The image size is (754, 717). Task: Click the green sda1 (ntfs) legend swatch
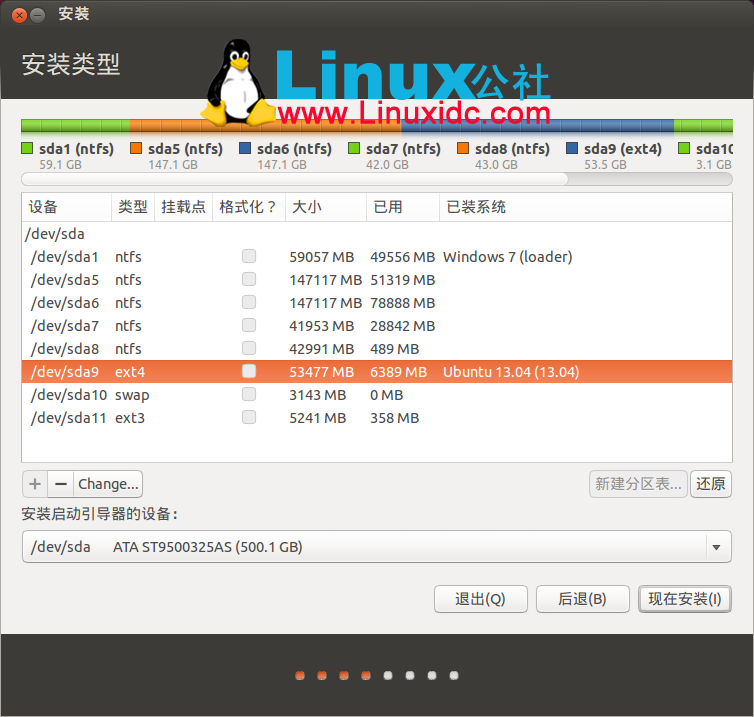[x=27, y=148]
